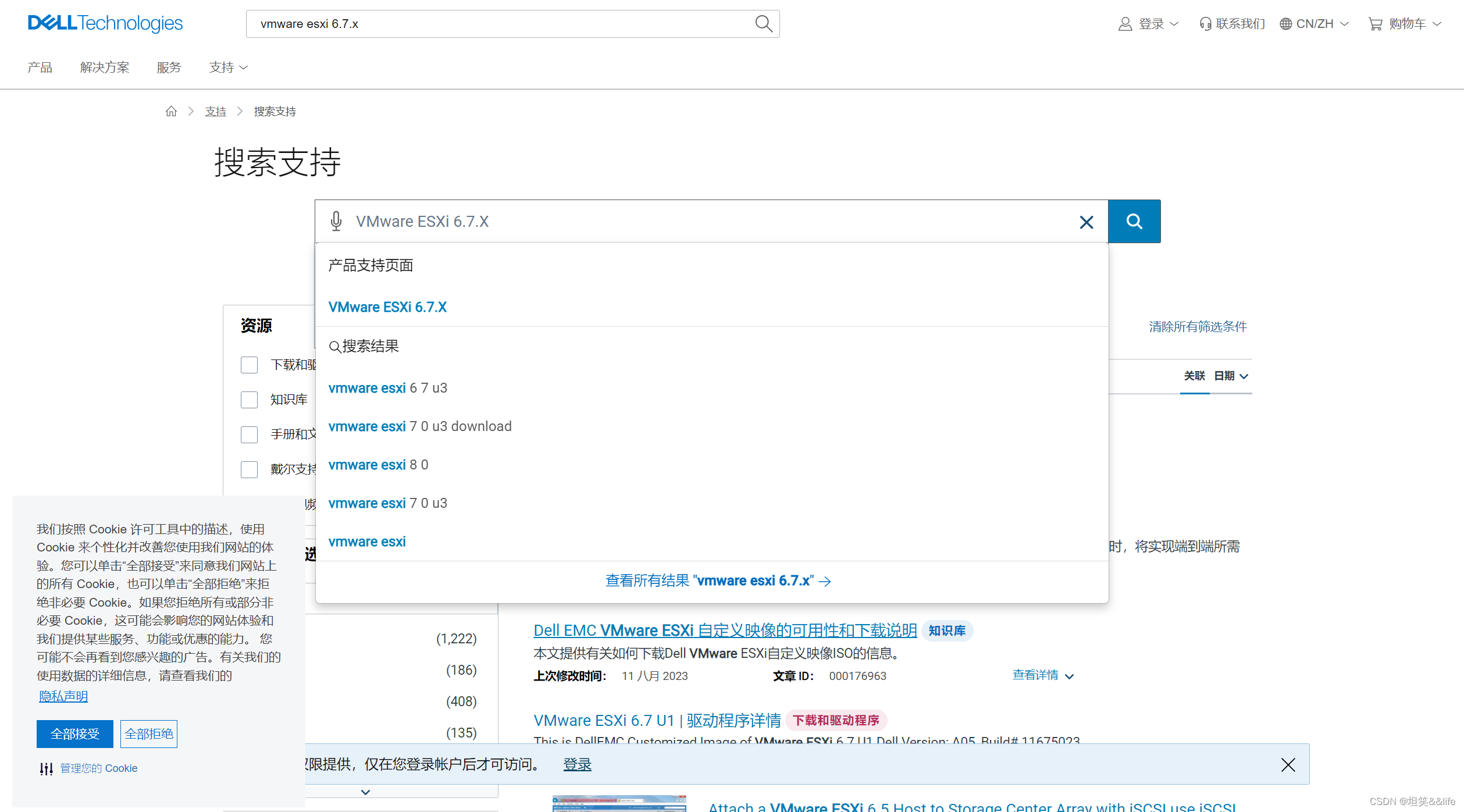Screen dimensions: 1464x812
Task: Open Dell EMC VMware ESXi 自定义映像 article
Action: click(725, 631)
